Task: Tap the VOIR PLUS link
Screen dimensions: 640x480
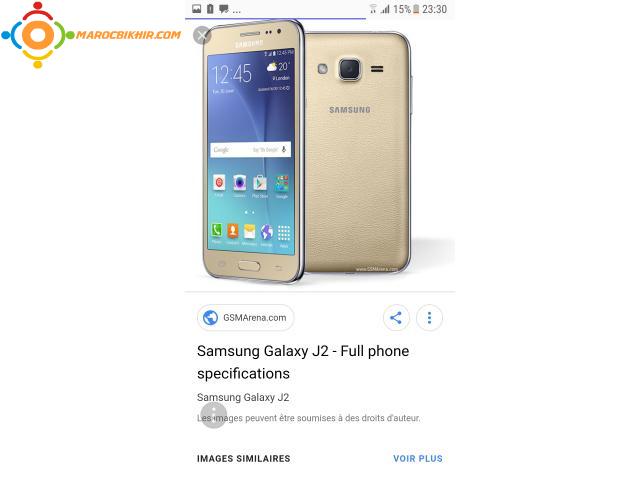Action: click(418, 458)
